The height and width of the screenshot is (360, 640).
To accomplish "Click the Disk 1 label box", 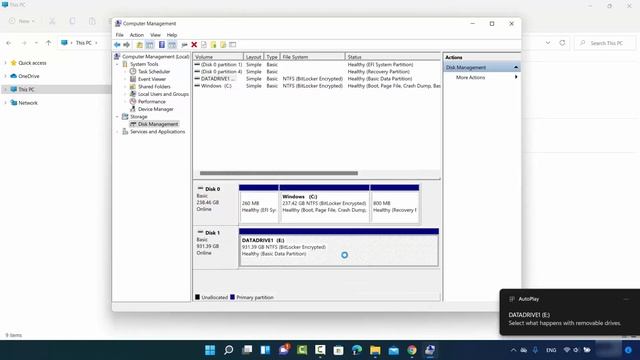I will (216, 247).
